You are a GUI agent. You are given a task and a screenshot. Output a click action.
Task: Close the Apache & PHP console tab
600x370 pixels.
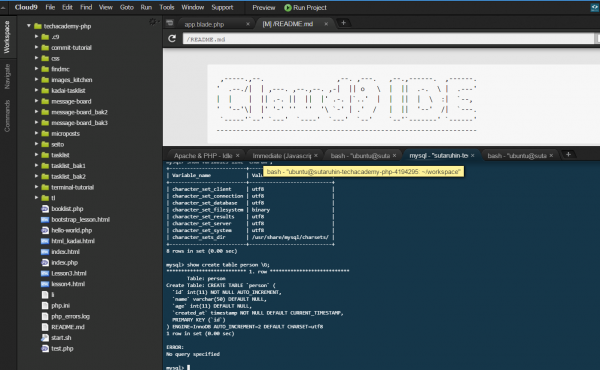click(x=238, y=156)
